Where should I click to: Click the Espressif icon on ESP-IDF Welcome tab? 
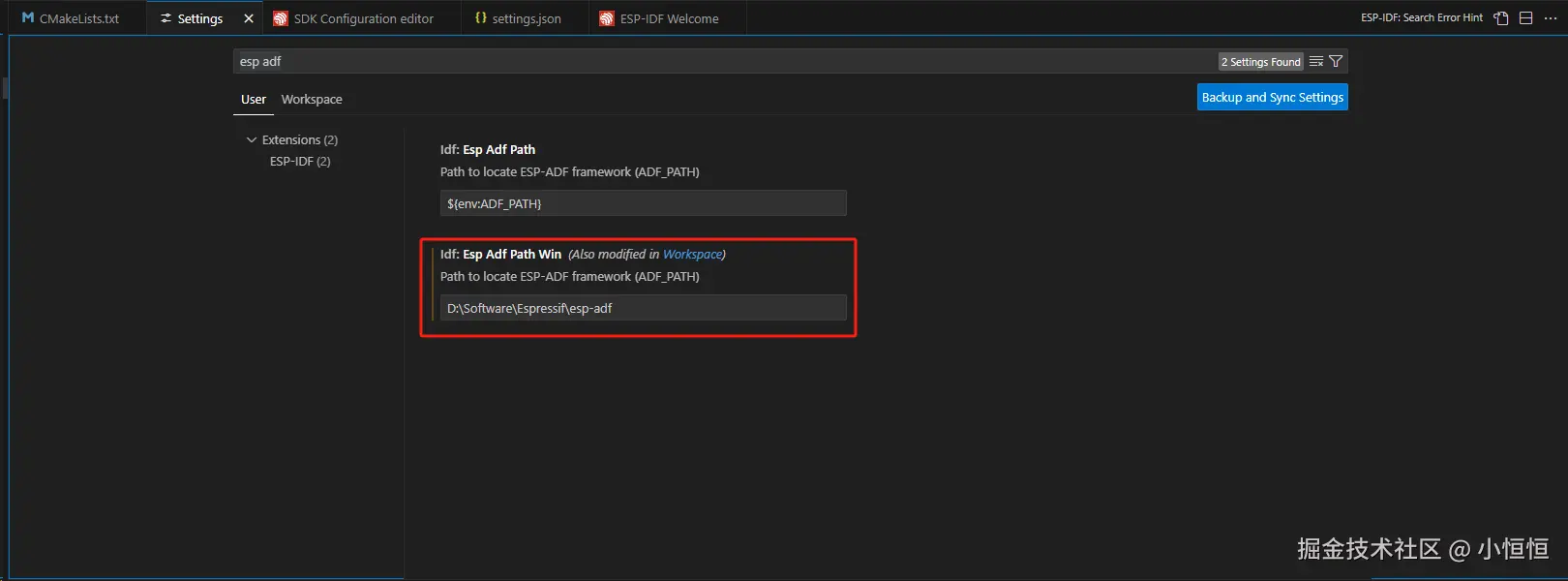[x=607, y=18]
